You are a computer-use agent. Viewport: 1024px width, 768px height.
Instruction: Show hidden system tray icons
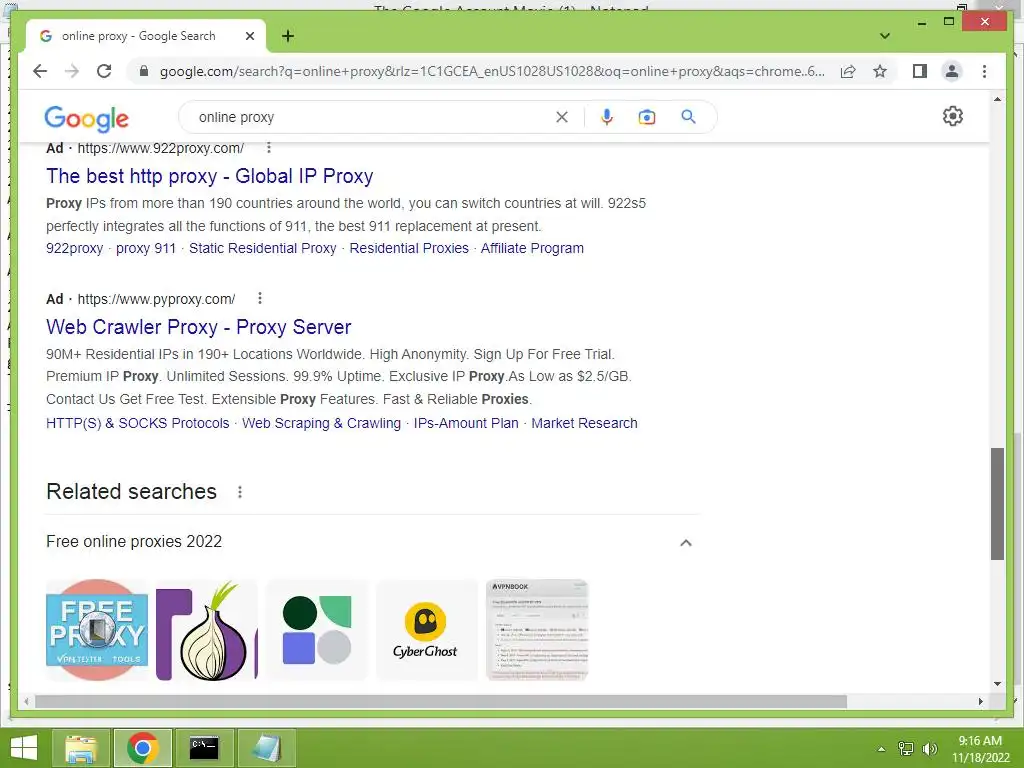pyautogui.click(x=881, y=749)
